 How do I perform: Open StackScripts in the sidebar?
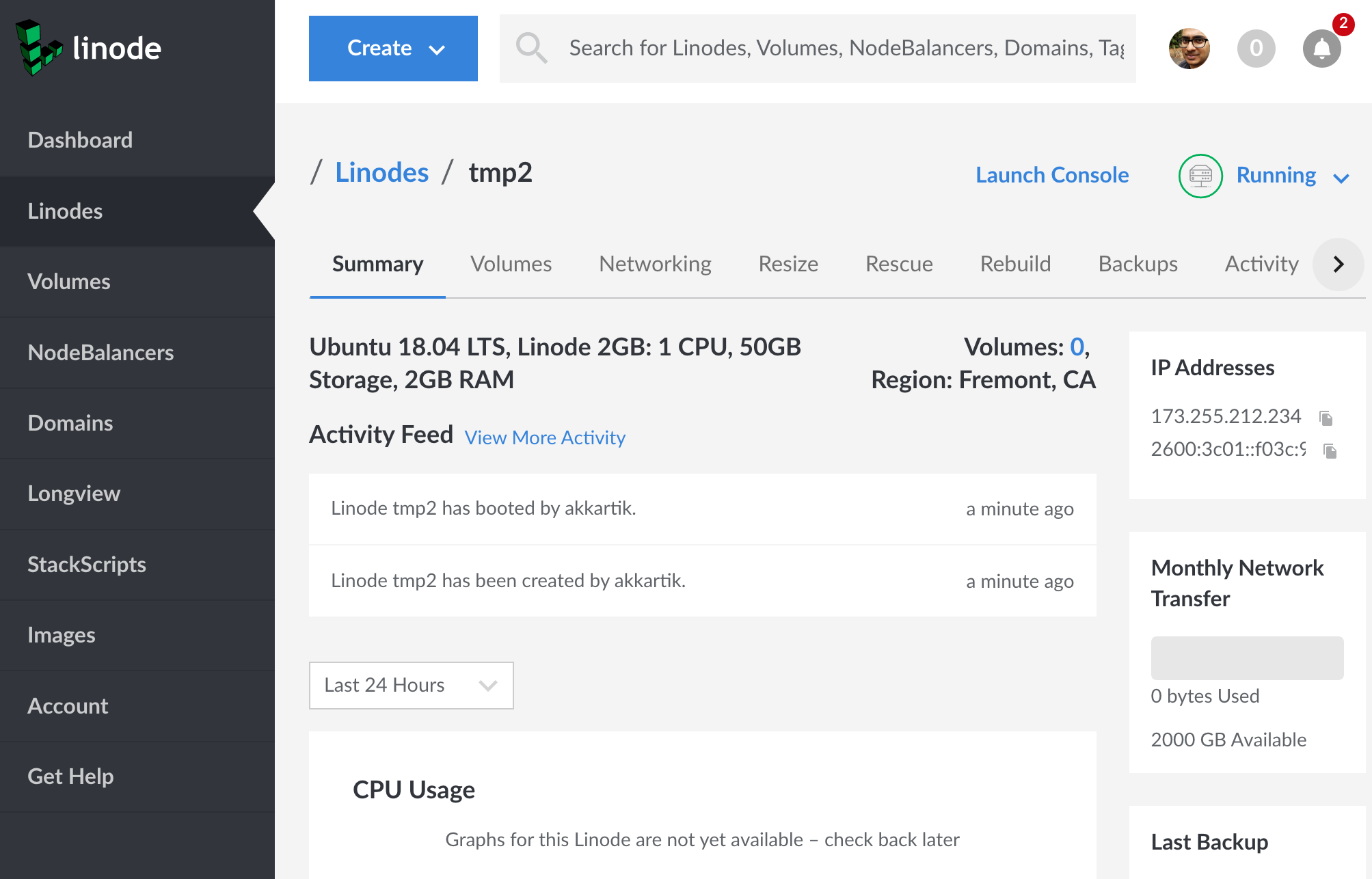pos(137,565)
